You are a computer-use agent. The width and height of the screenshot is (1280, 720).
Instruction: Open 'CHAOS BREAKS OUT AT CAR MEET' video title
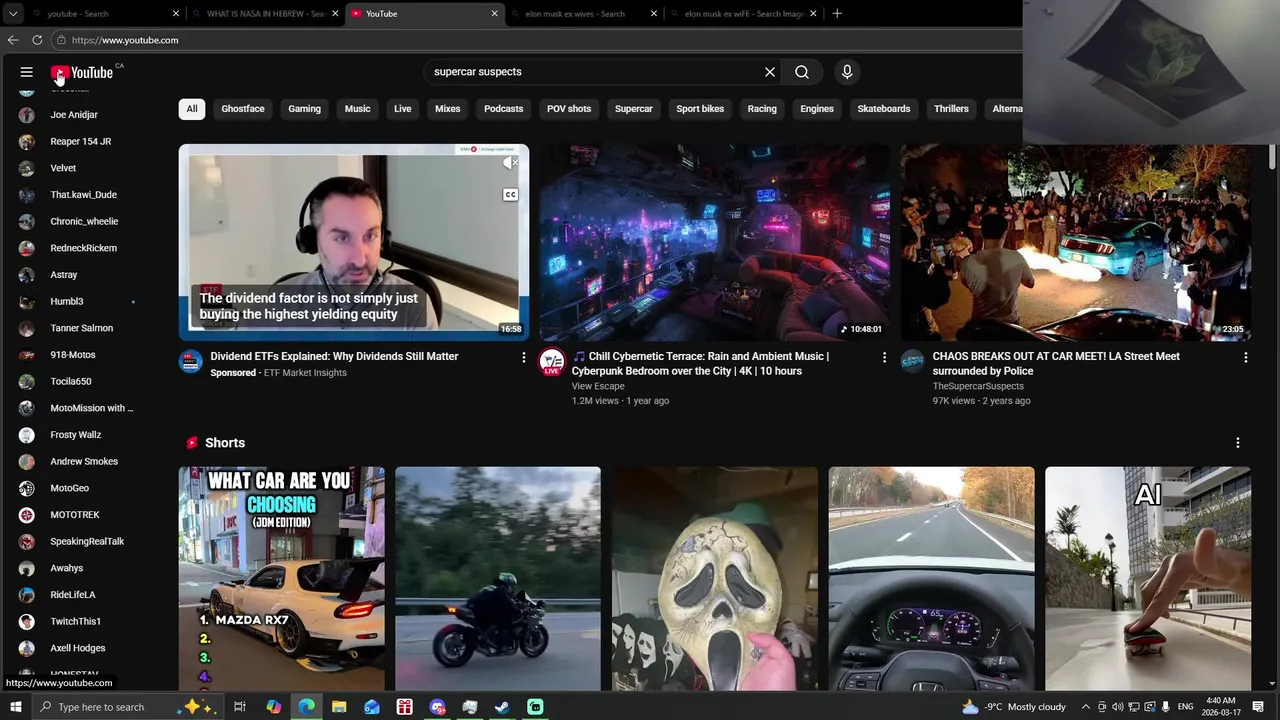[x=1056, y=363]
